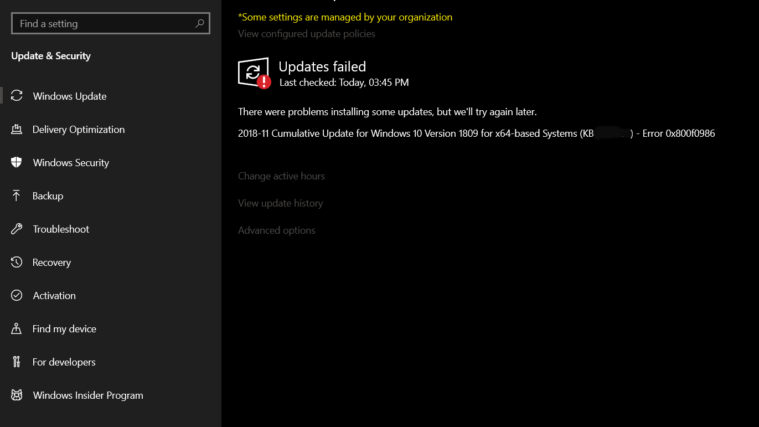The height and width of the screenshot is (427, 759).
Task: Click the Windows Security shield icon
Action: pyautogui.click(x=16, y=162)
